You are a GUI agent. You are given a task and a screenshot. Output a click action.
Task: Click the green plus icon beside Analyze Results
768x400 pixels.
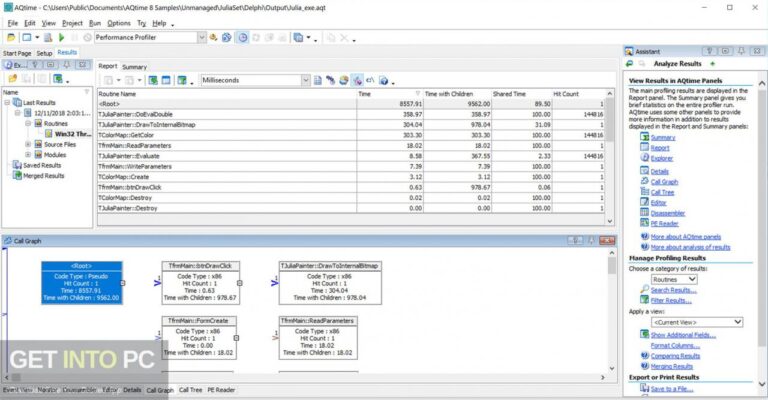coord(713,64)
